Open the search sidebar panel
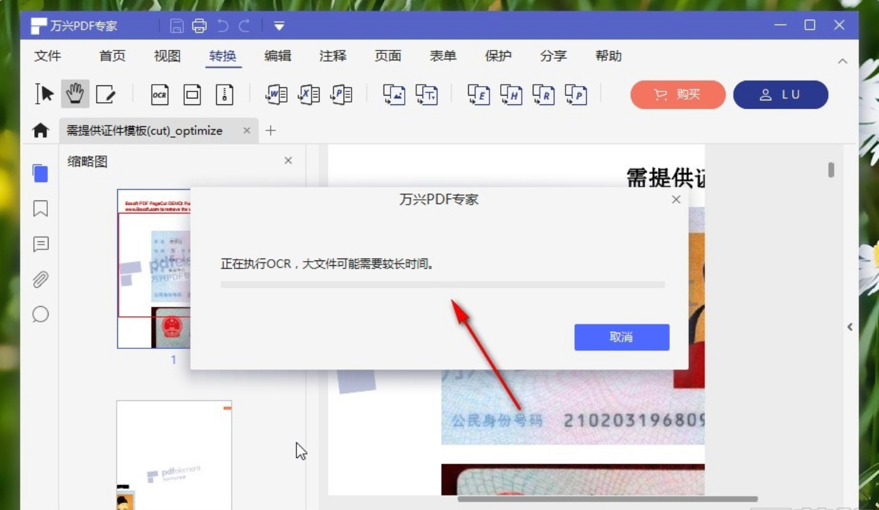 (x=40, y=314)
